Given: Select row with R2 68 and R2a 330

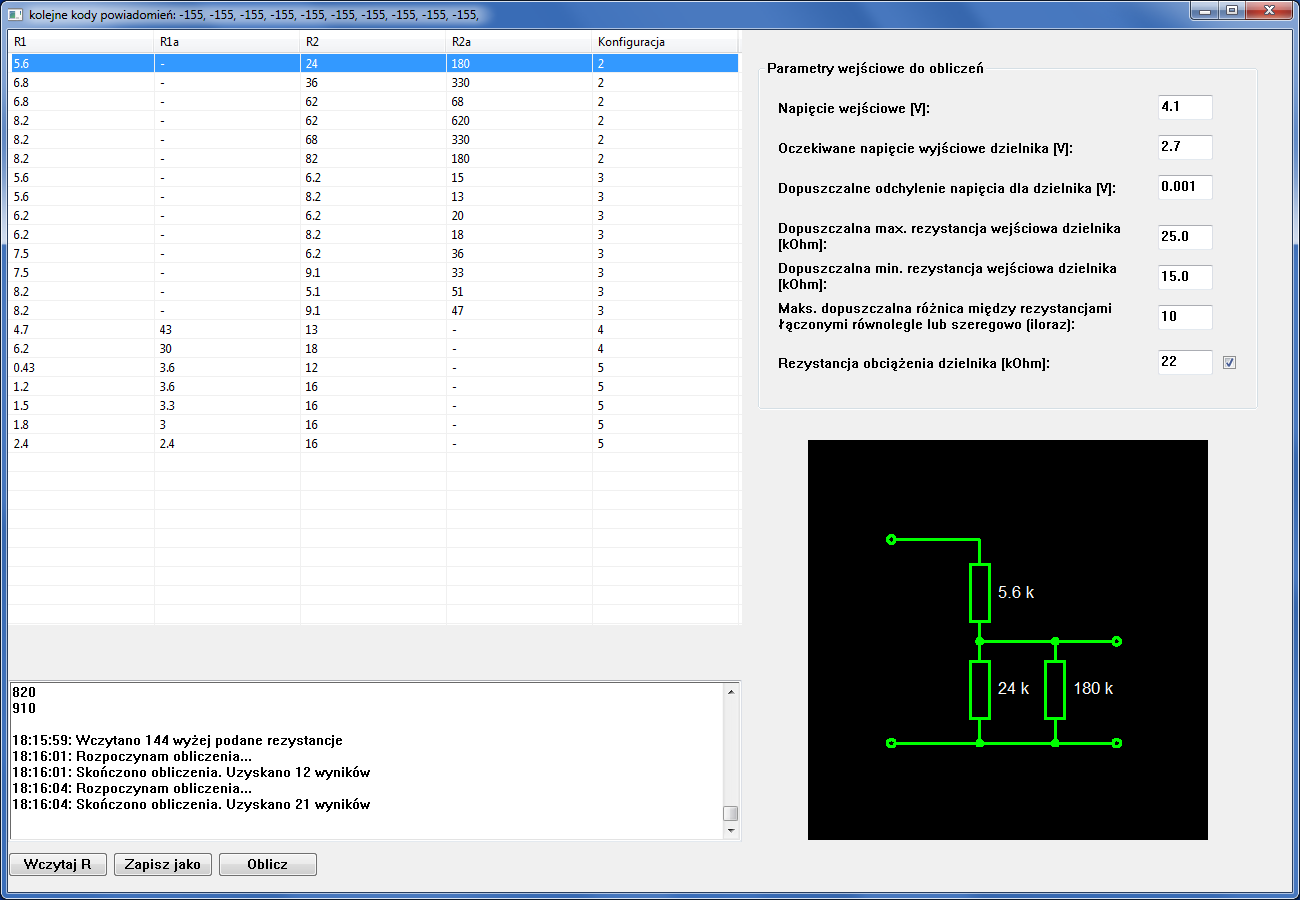Looking at the screenshot, I should click(x=373, y=139).
